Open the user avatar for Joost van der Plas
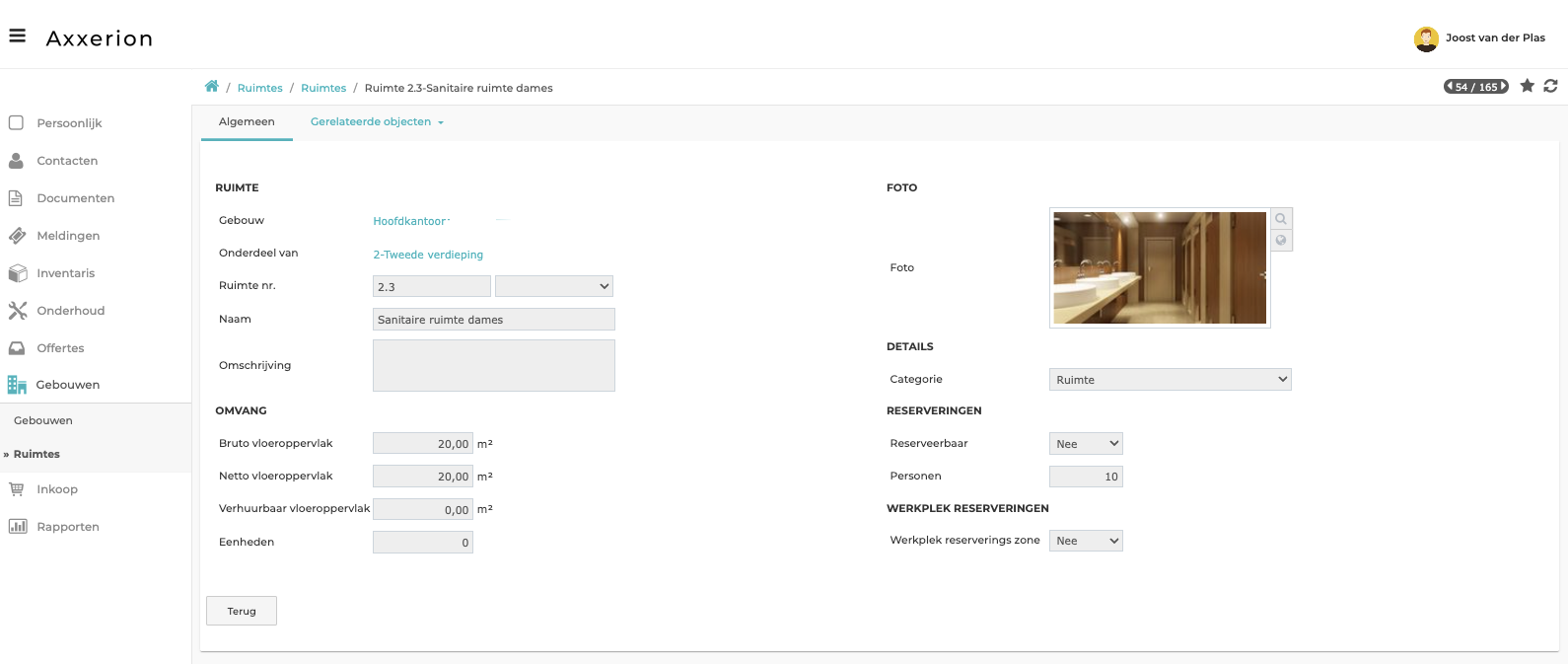Screen dimensions: 1568x664 tap(1425, 38)
